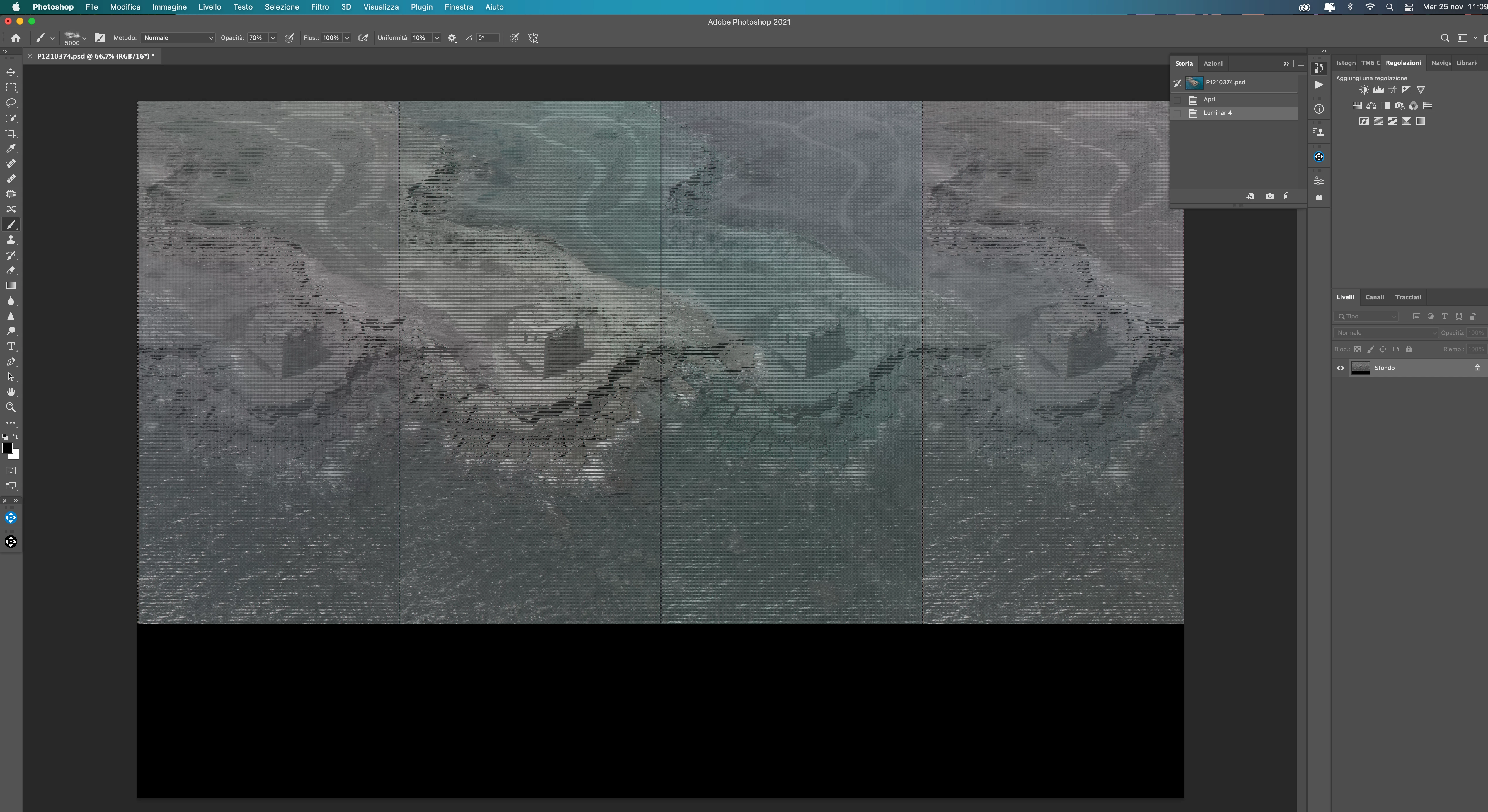Select the Gradient tool

11,285
